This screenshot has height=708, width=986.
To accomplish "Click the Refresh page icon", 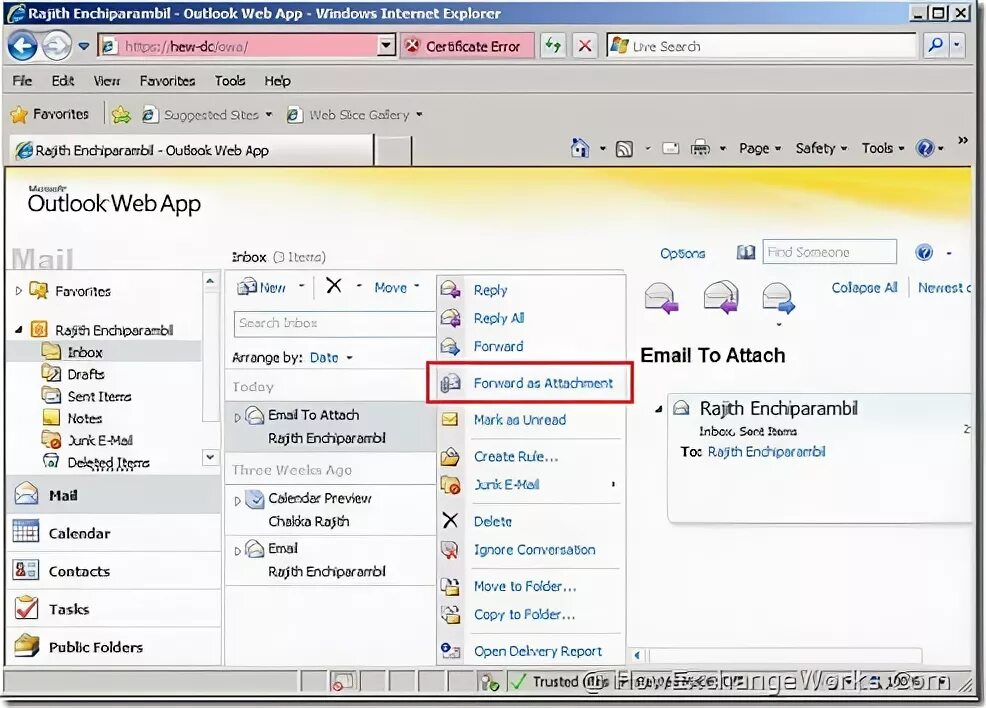I will pos(553,46).
